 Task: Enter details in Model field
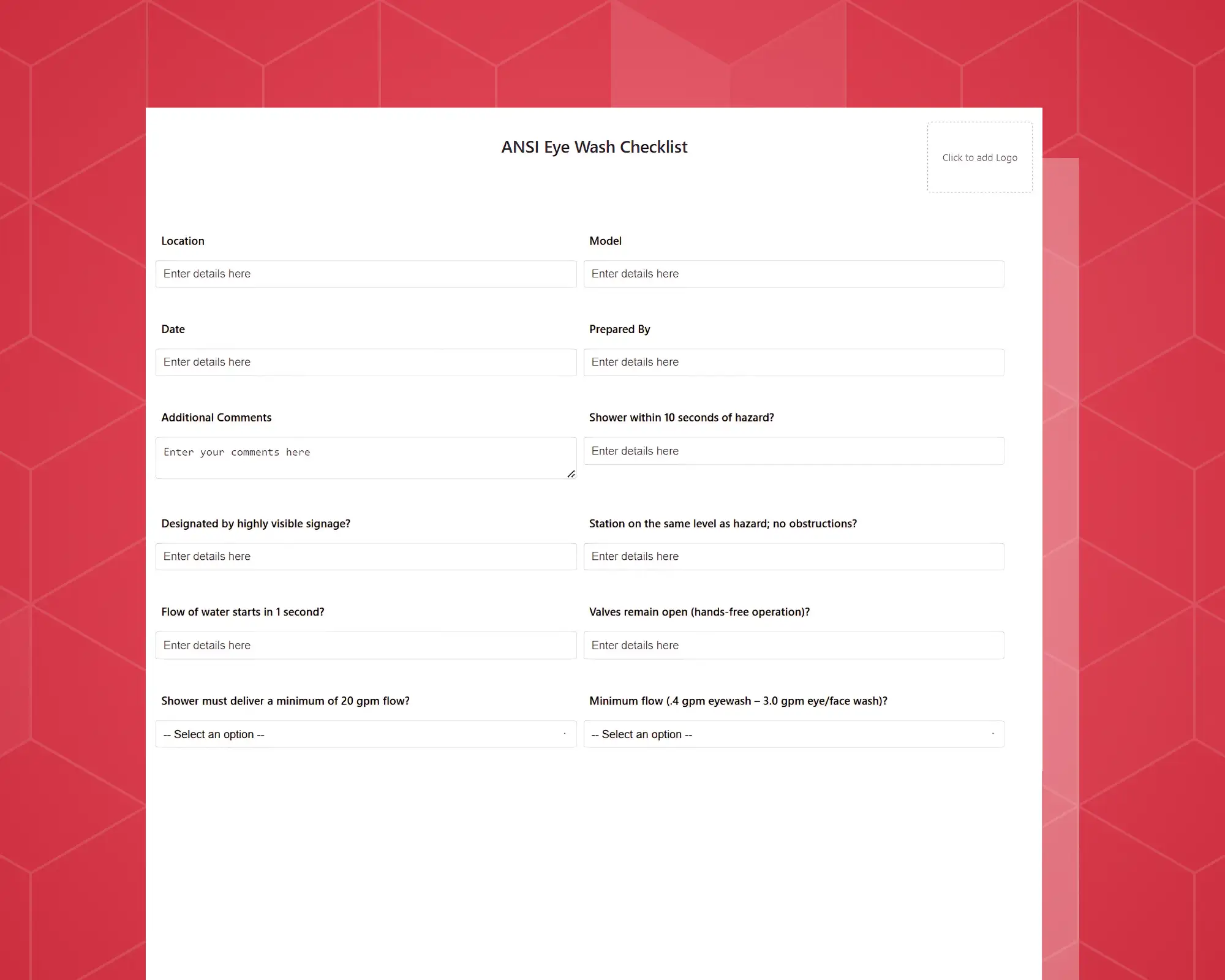(793, 274)
